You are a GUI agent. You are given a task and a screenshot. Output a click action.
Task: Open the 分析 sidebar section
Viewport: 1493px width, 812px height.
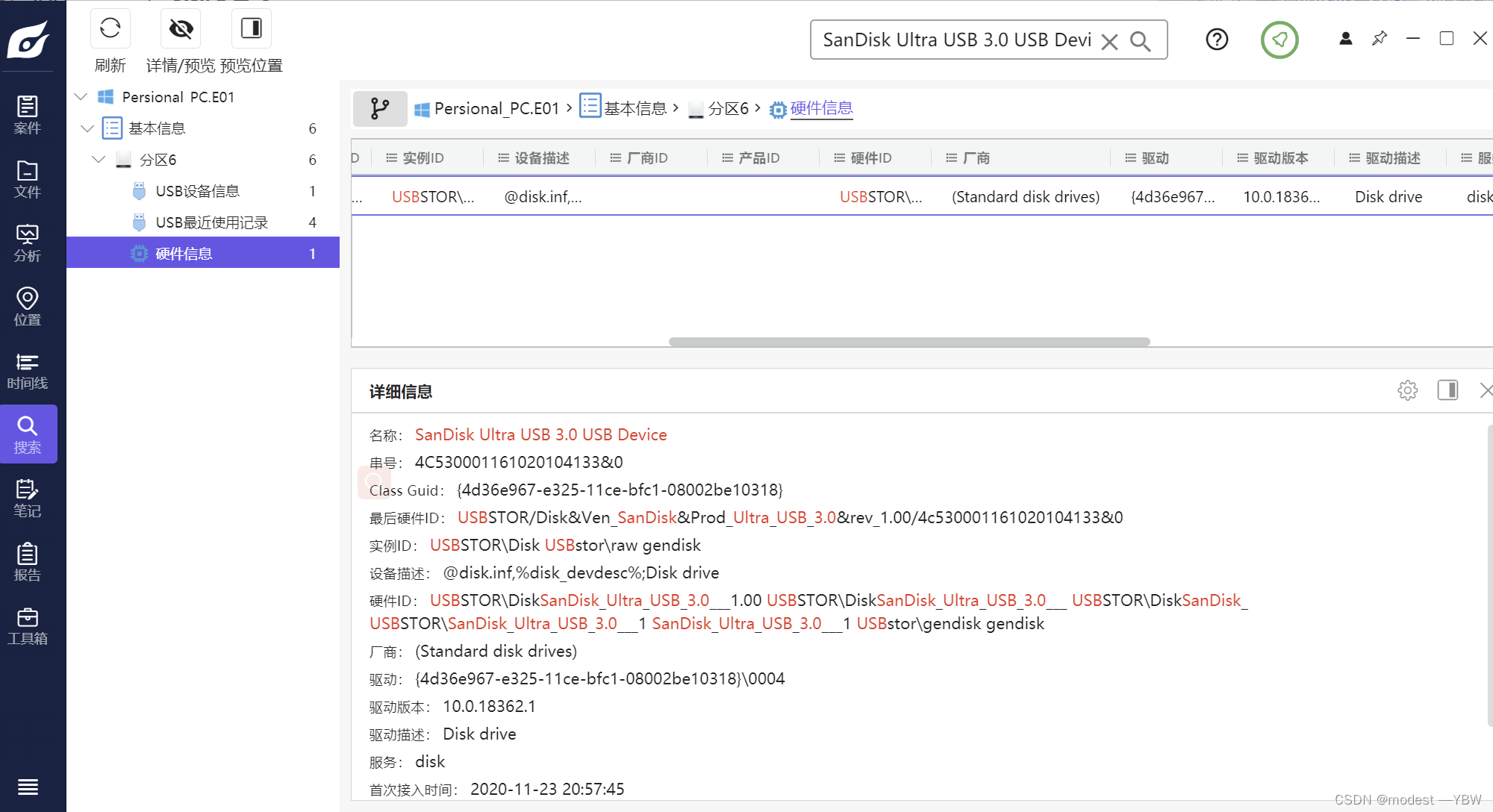click(x=28, y=243)
